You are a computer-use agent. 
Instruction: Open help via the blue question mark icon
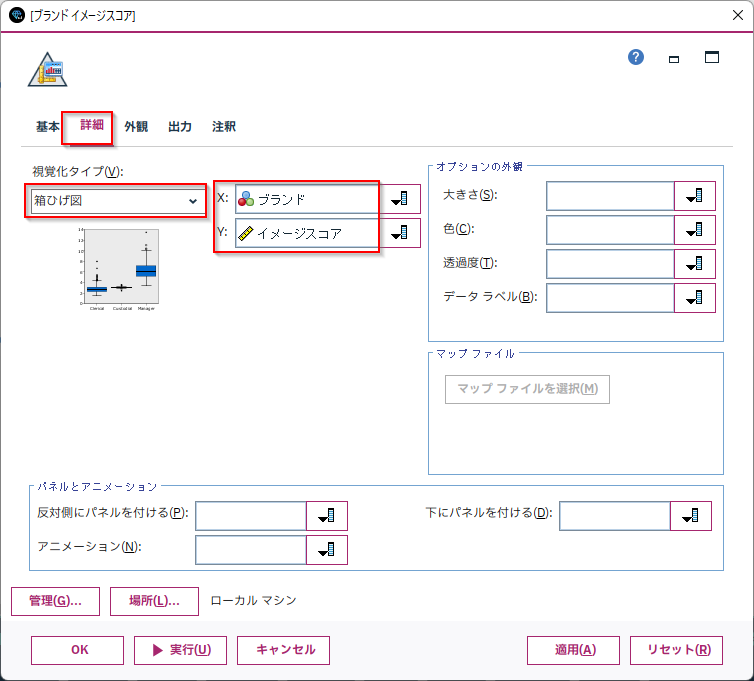coord(635,57)
